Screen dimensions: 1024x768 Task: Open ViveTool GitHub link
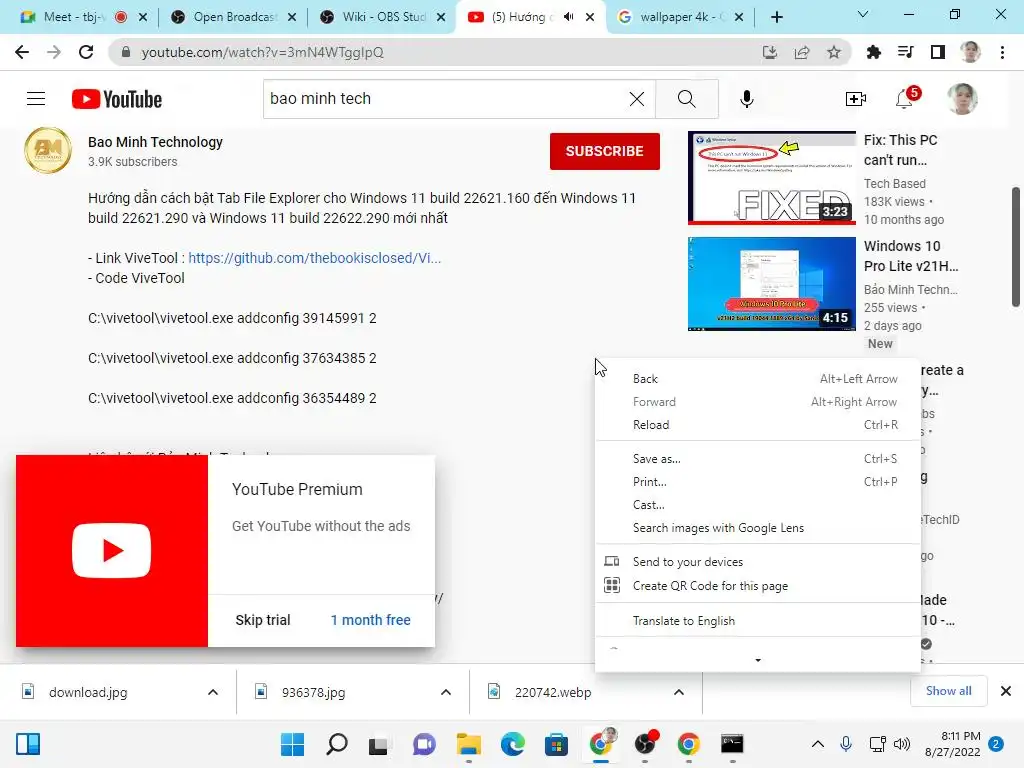tap(315, 258)
